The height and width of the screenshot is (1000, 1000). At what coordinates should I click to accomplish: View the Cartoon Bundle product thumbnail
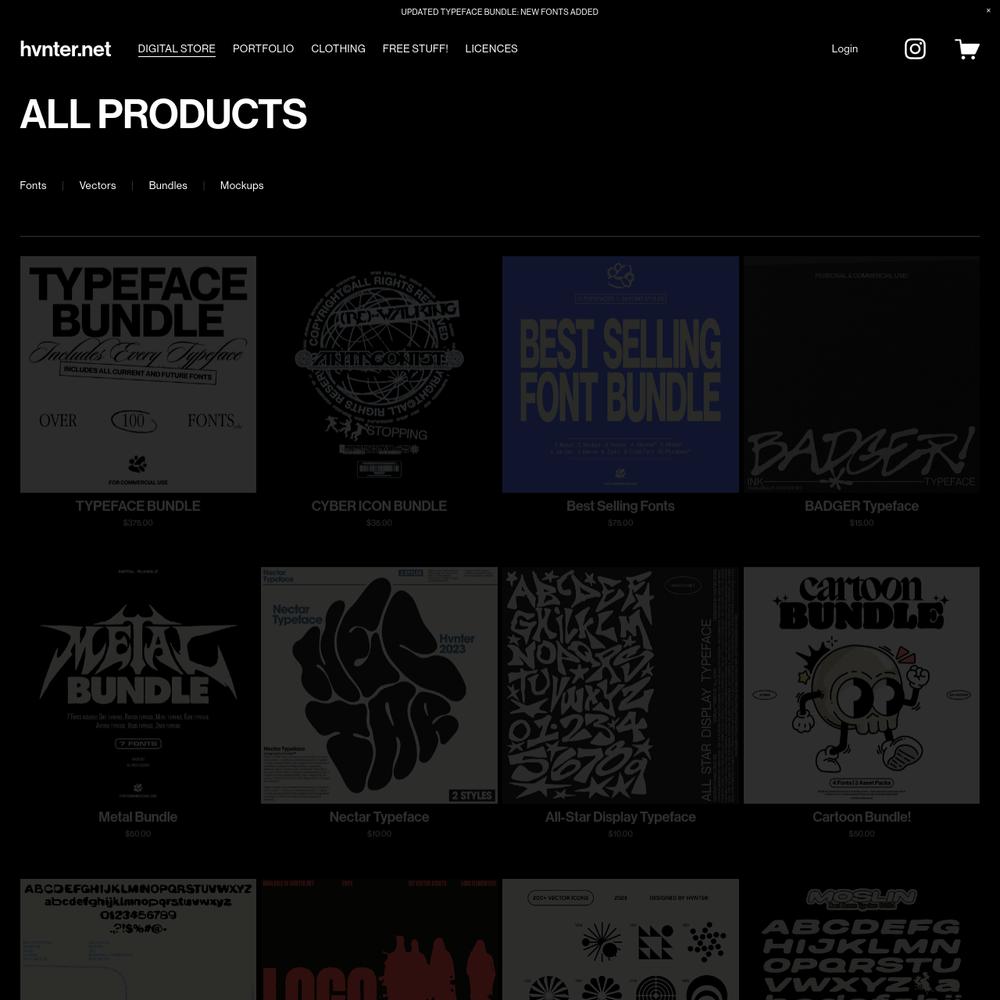point(862,685)
